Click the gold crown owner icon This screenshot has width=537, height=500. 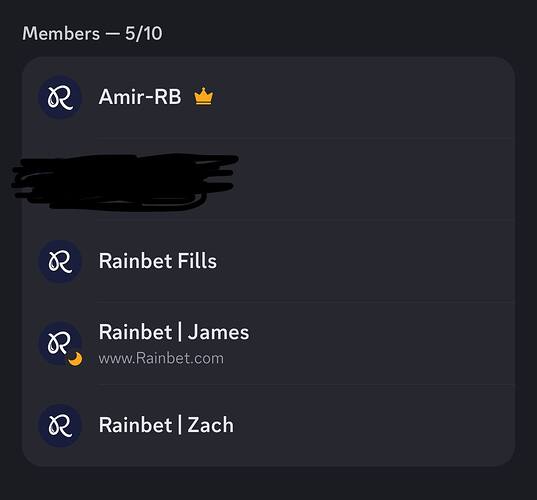coord(203,97)
